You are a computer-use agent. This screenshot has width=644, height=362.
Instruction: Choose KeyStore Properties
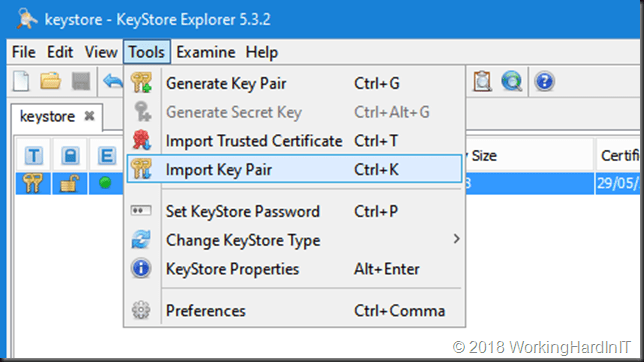coord(294,269)
